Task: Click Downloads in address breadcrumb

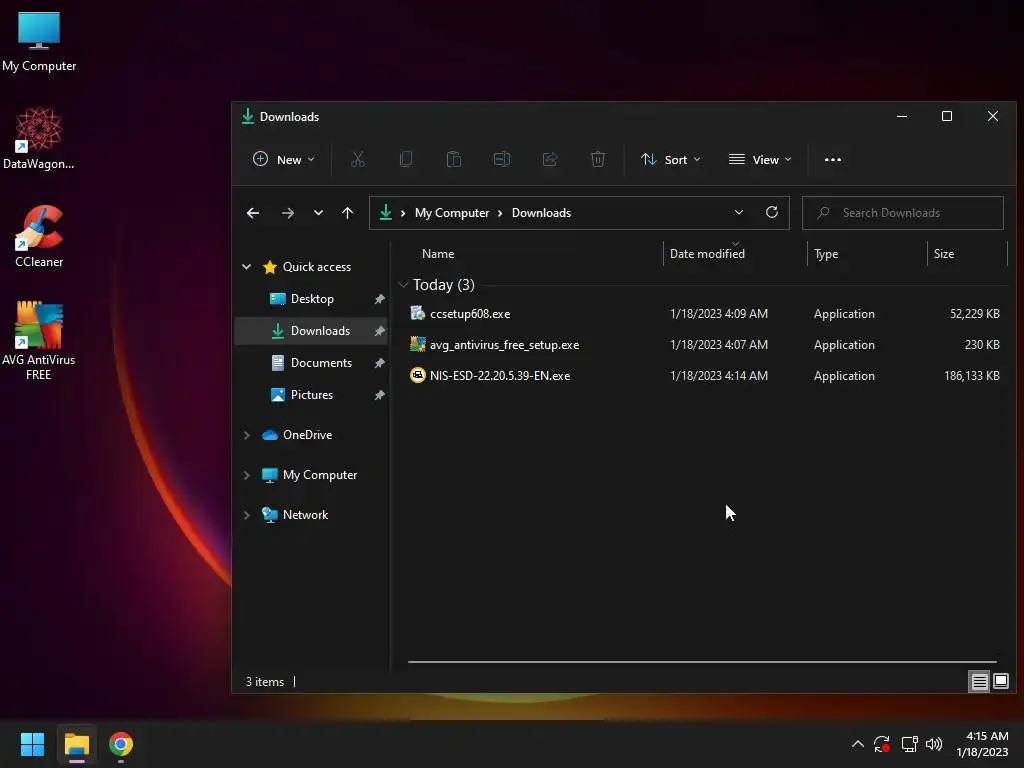Action: click(x=541, y=213)
